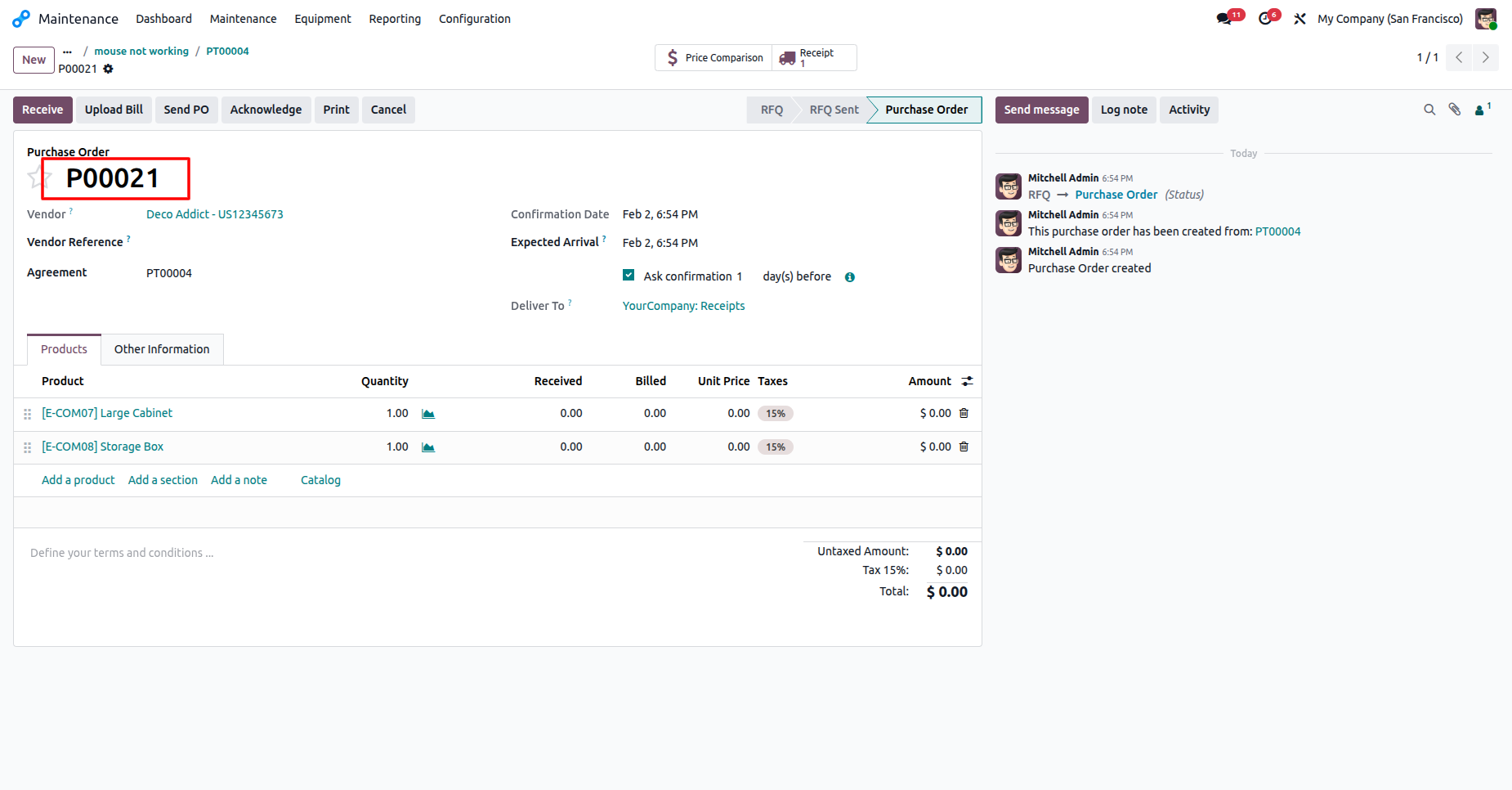Open the activities clock icon
Screen dimensions: 1512x790
pyautogui.click(x=1265, y=19)
